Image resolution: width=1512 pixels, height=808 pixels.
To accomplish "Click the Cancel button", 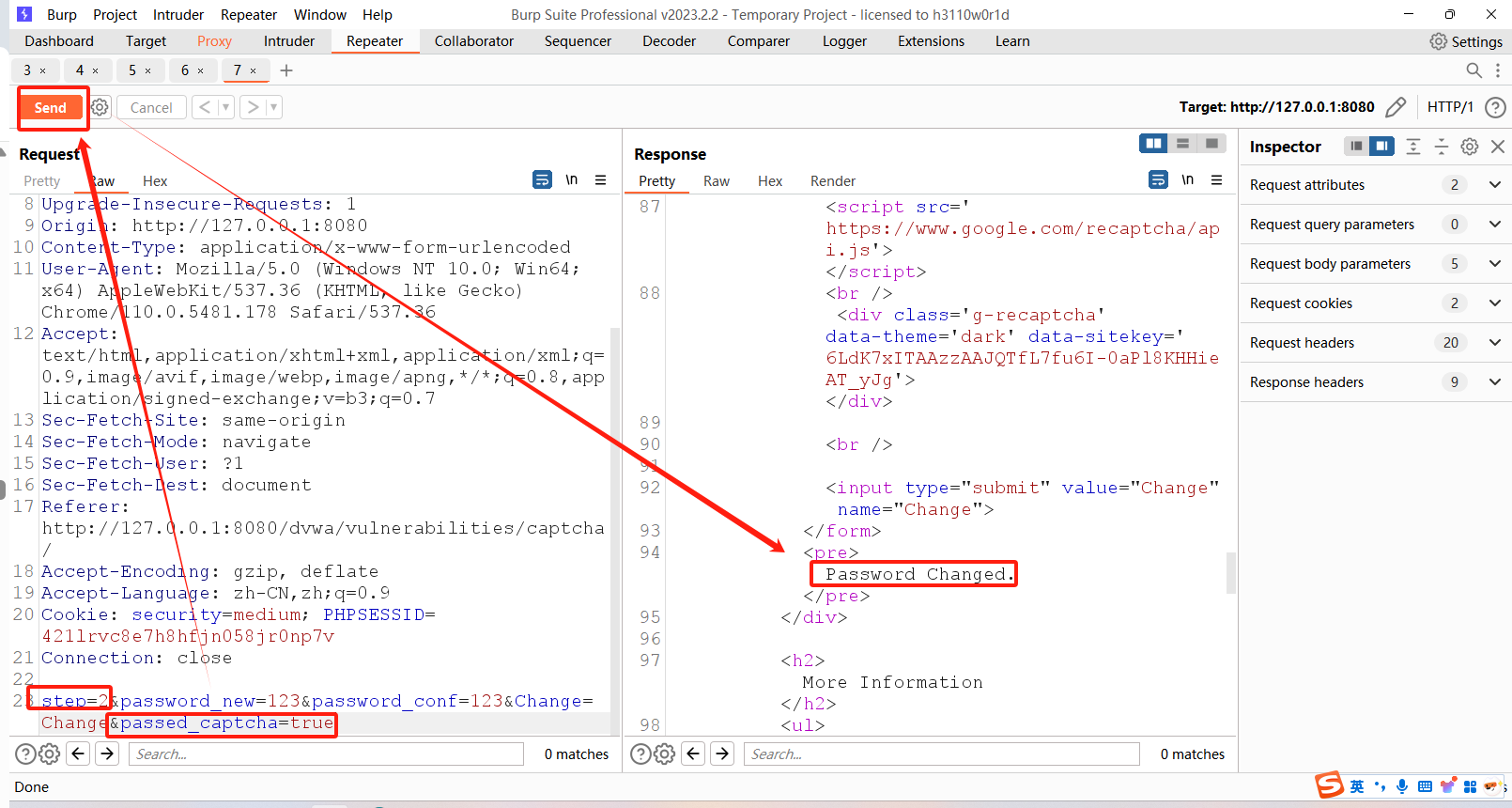I will [x=151, y=107].
